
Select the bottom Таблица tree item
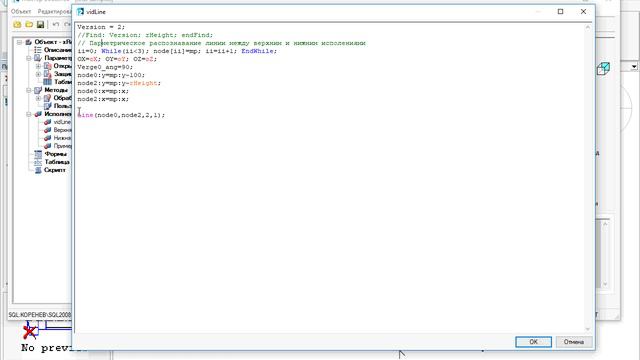57,162
